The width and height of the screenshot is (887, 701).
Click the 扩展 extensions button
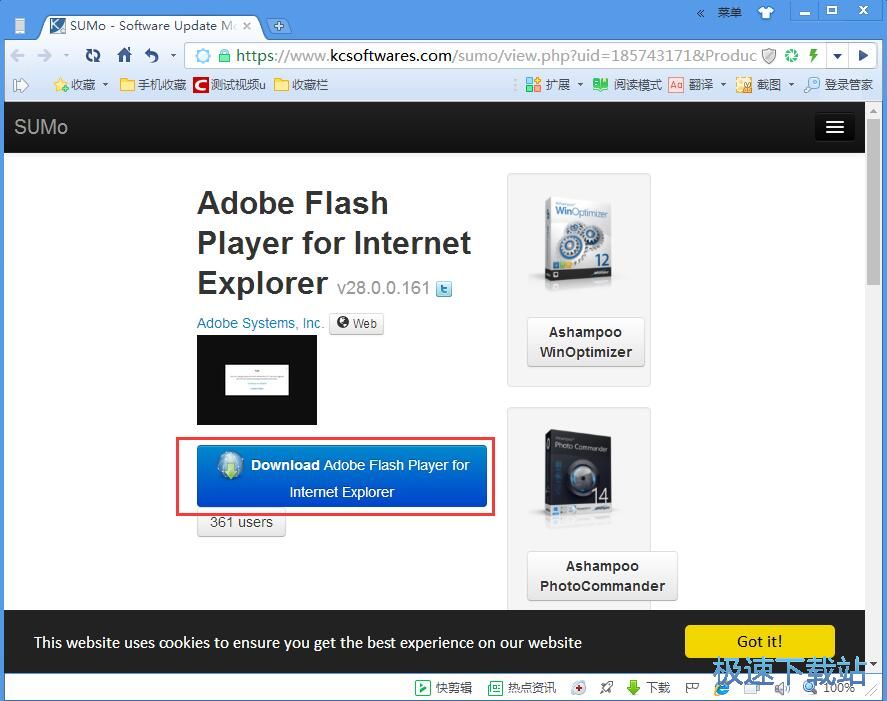click(x=548, y=85)
